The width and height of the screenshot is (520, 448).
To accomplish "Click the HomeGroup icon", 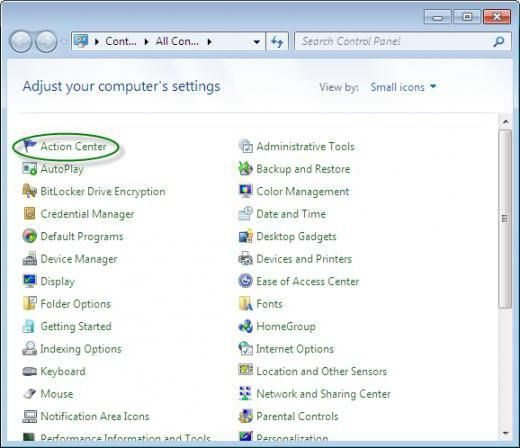I will pyautogui.click(x=246, y=326).
